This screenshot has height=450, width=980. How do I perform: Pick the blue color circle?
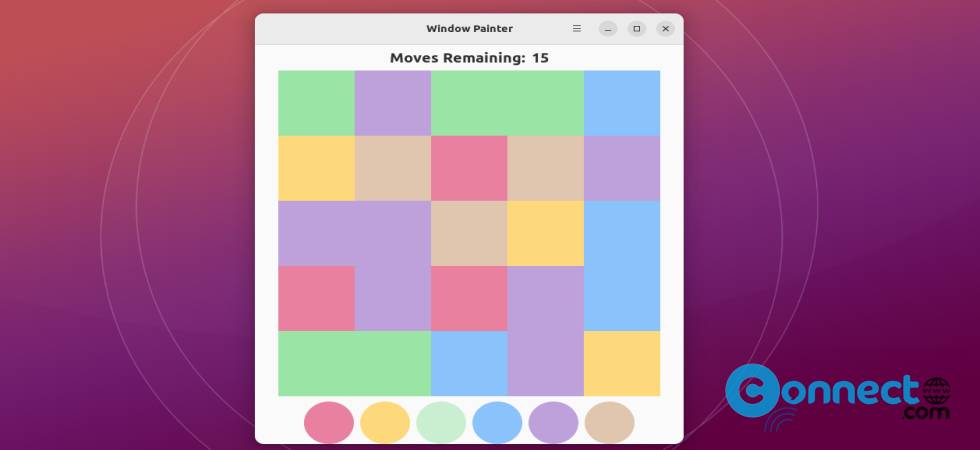click(x=498, y=422)
